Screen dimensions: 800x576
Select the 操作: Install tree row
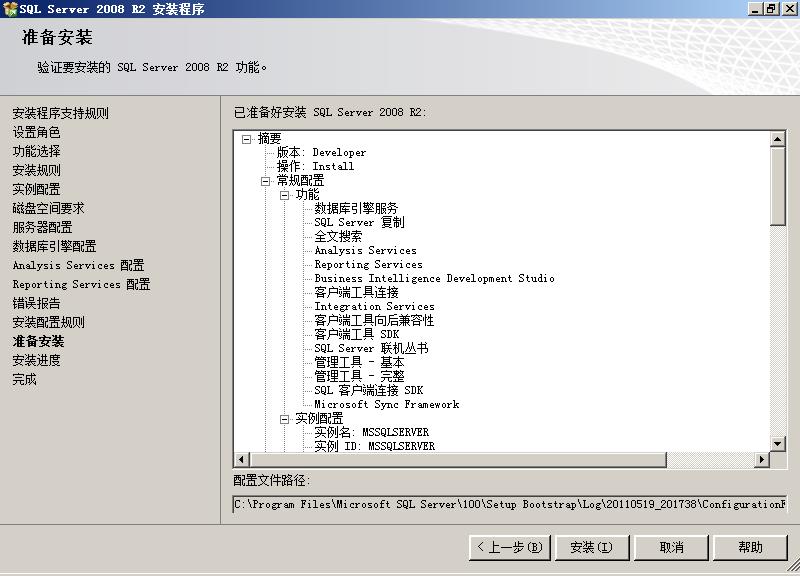pyautogui.click(x=315, y=166)
